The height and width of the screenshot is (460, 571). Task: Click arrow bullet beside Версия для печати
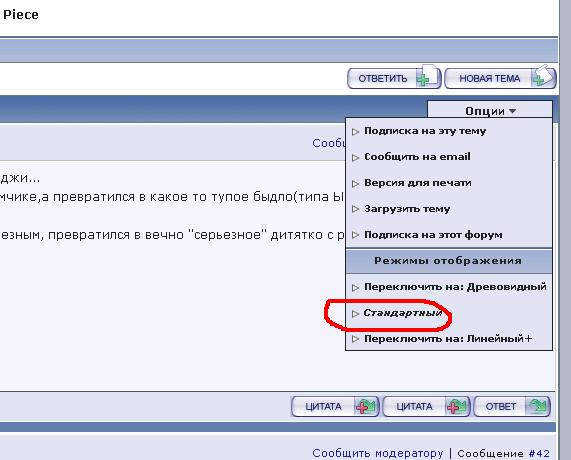pos(355,184)
